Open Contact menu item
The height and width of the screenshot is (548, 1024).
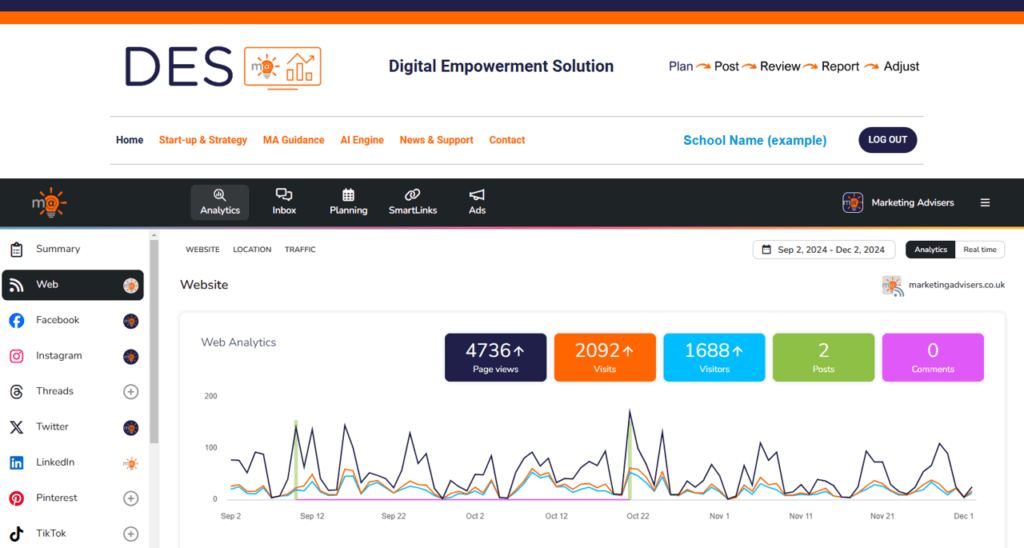click(x=507, y=140)
